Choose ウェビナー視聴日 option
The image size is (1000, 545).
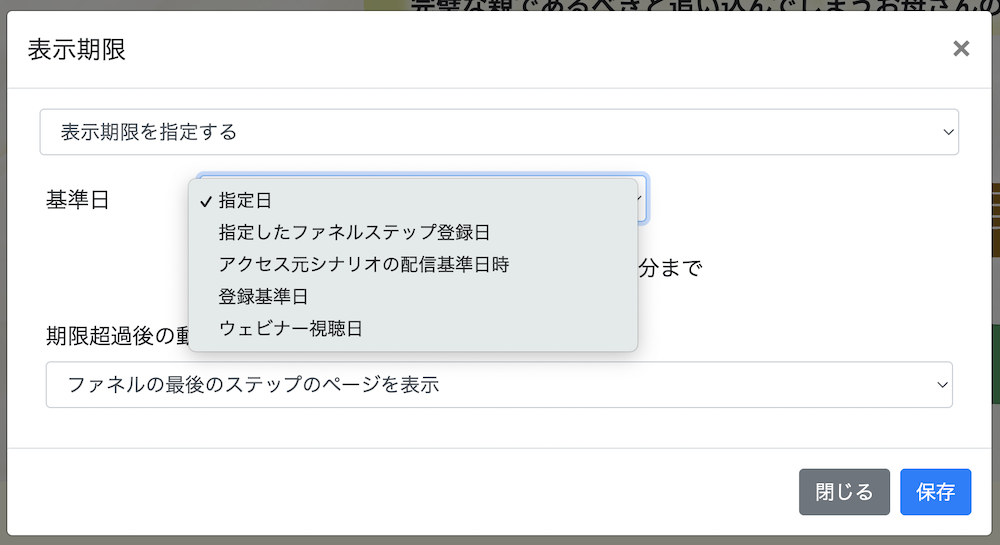(290, 328)
